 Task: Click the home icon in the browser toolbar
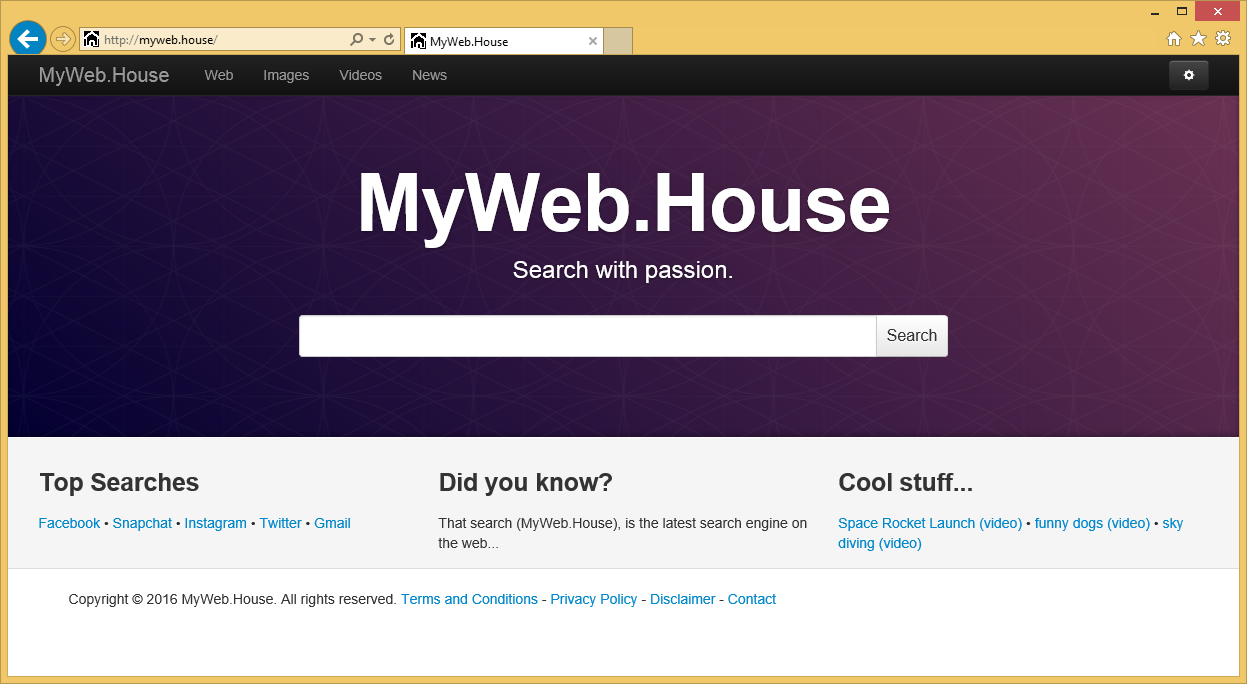click(1173, 38)
